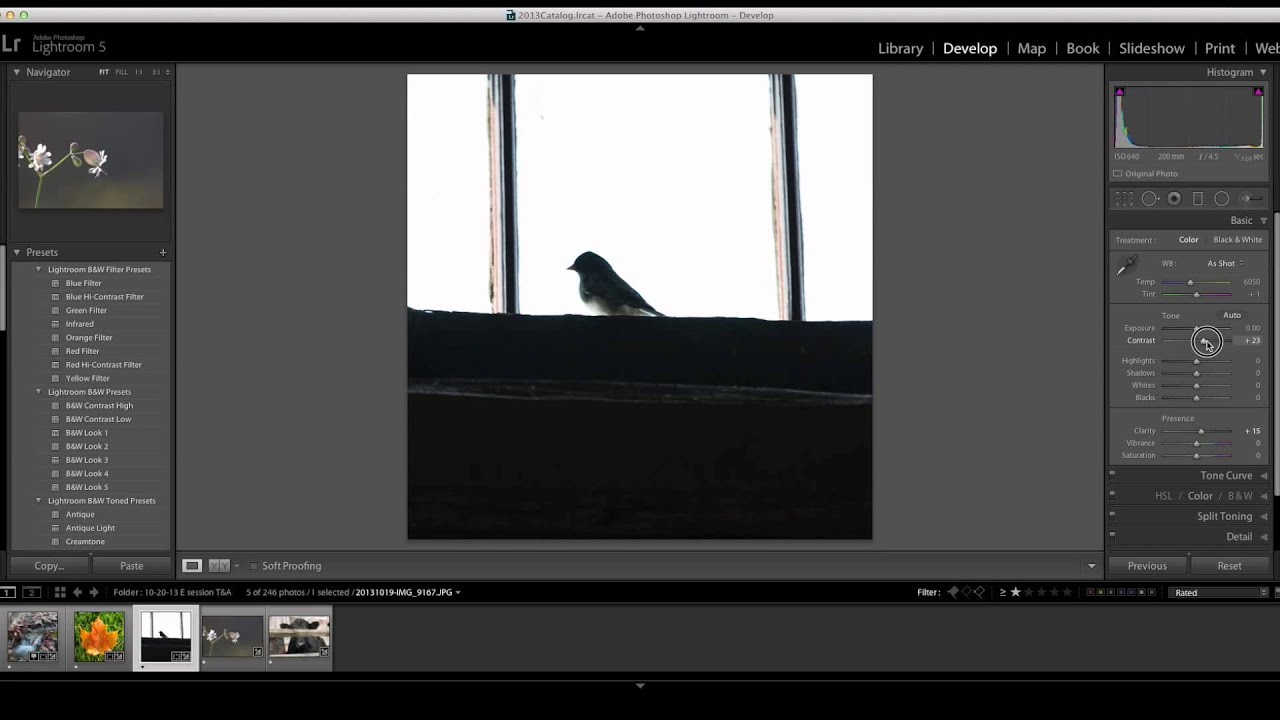
Task: Collapse Lightroom B&W Presets folder
Action: [x=39, y=392]
